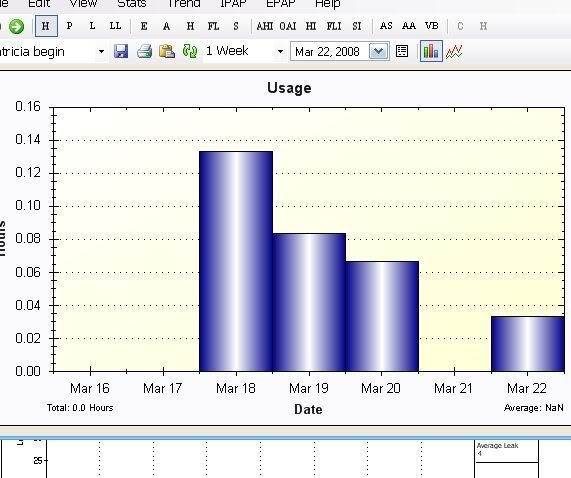Image resolution: width=571 pixels, height=478 pixels.
Task: Click the VB toolbar button
Action: (432, 26)
